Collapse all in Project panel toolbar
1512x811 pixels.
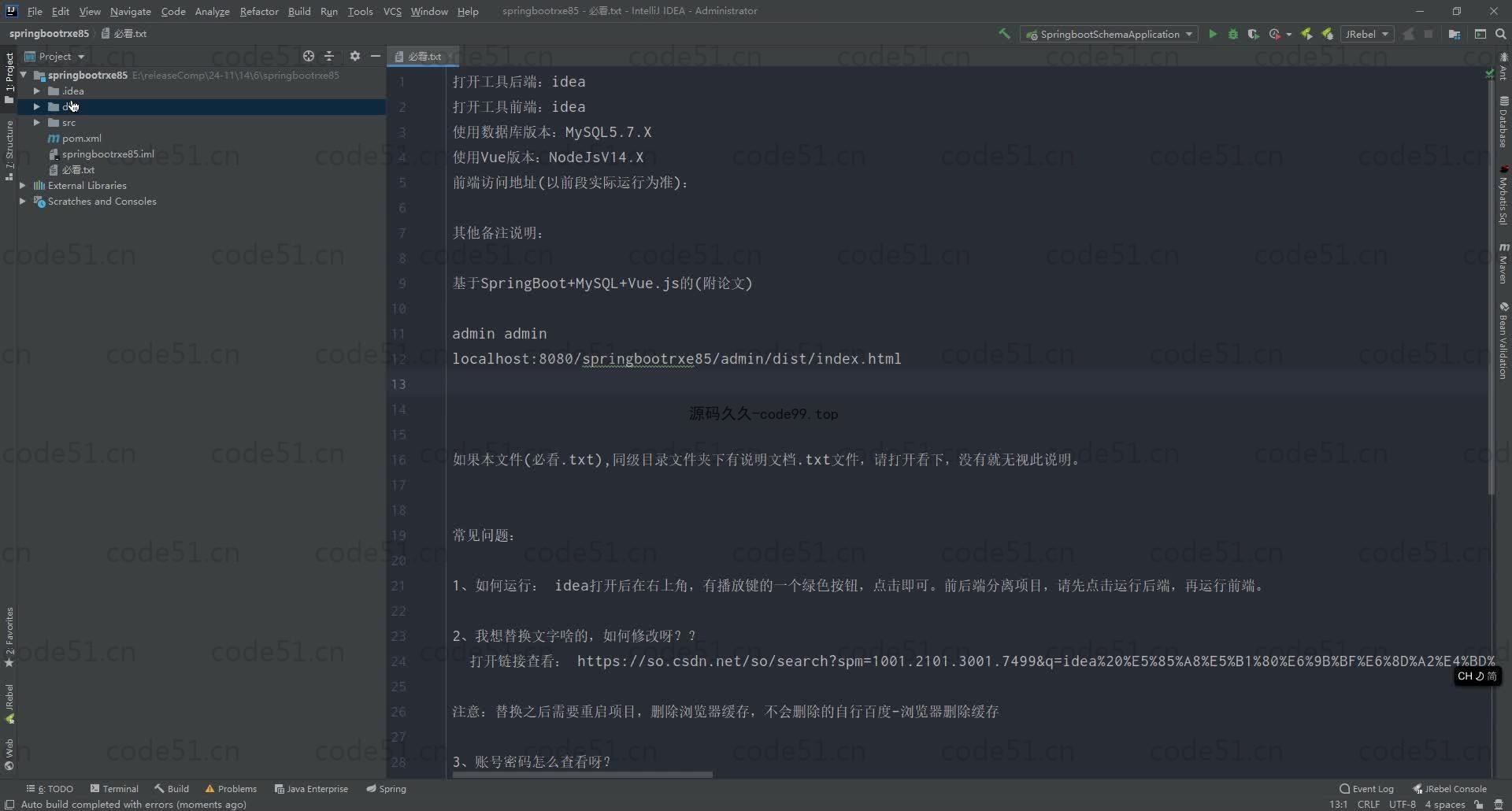(329, 56)
